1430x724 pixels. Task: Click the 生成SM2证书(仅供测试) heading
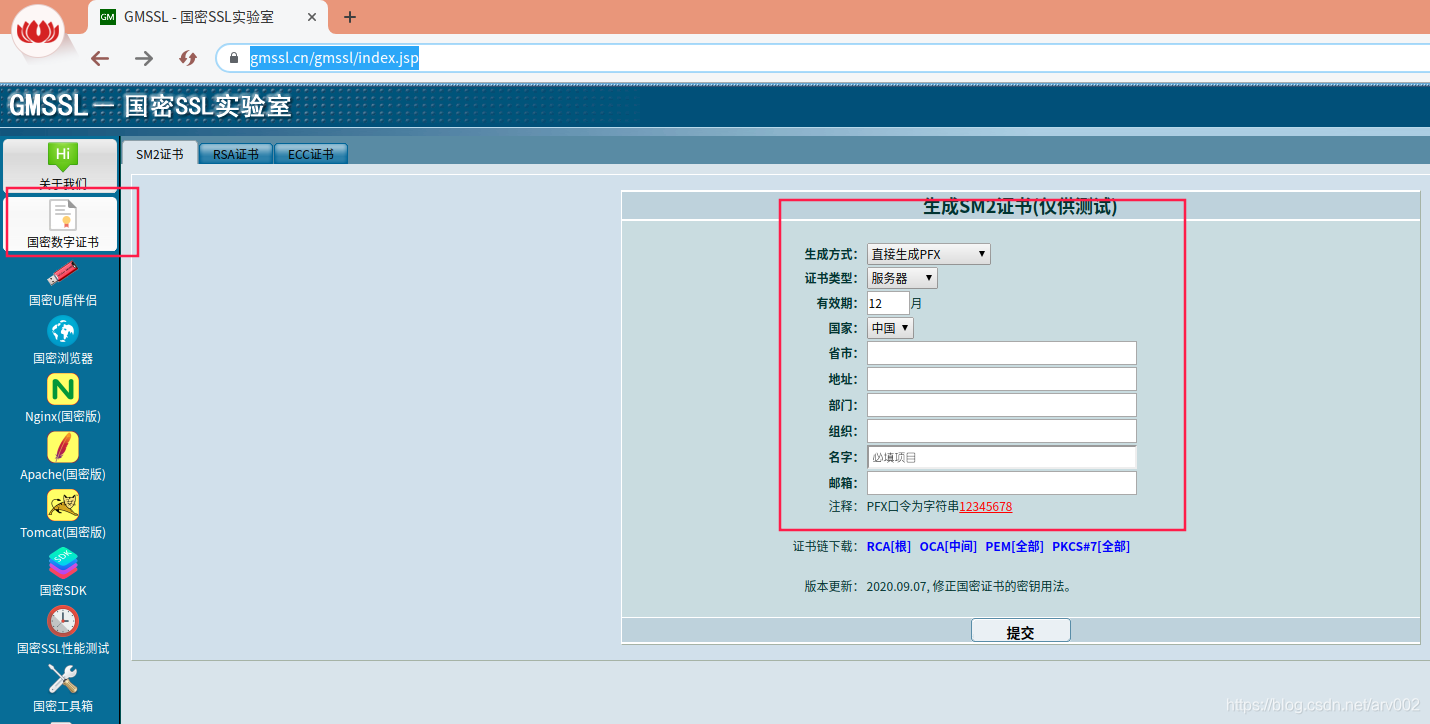tap(1020, 207)
